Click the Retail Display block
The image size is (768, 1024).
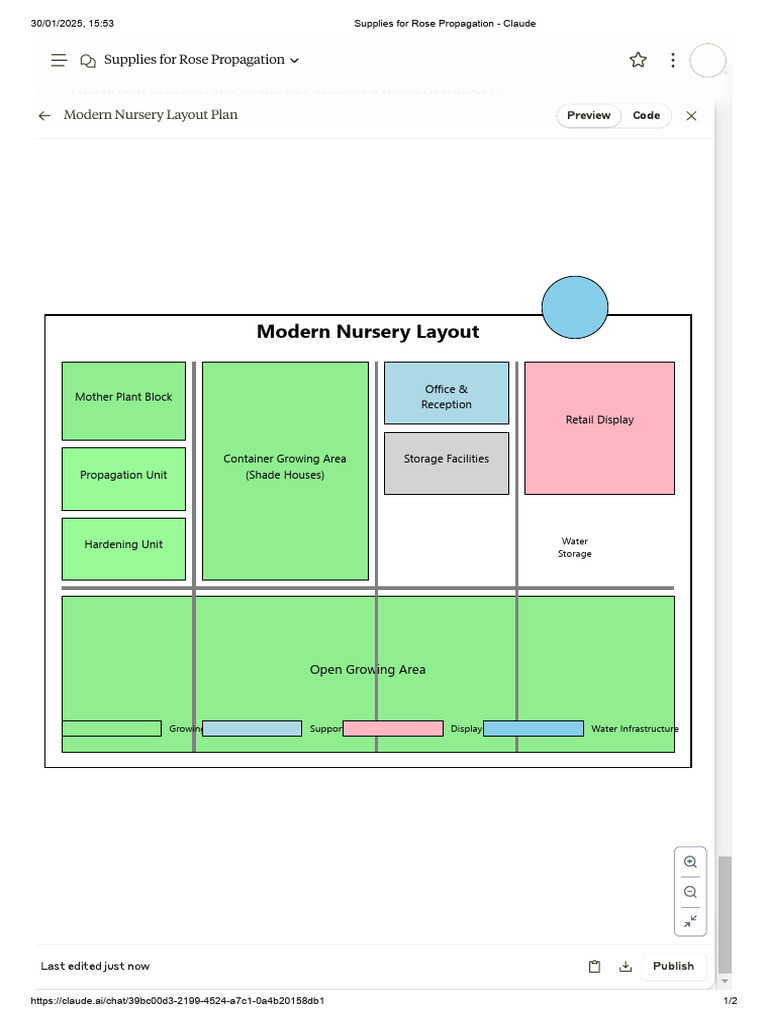click(x=600, y=428)
